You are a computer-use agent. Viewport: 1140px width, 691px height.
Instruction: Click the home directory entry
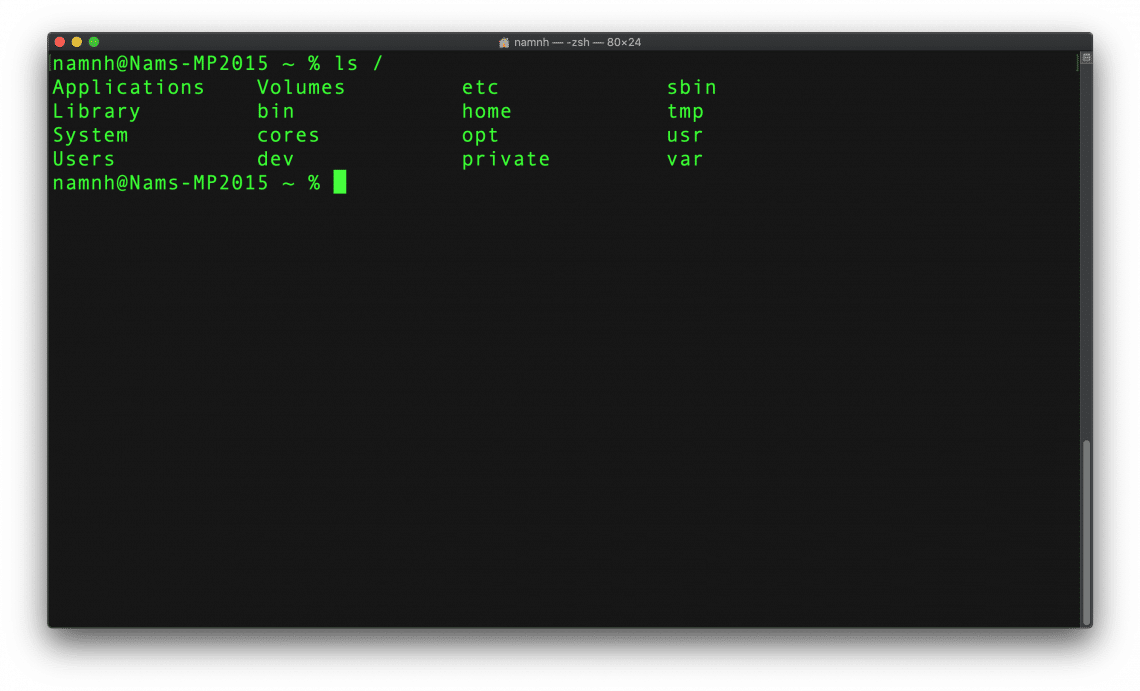click(x=487, y=111)
